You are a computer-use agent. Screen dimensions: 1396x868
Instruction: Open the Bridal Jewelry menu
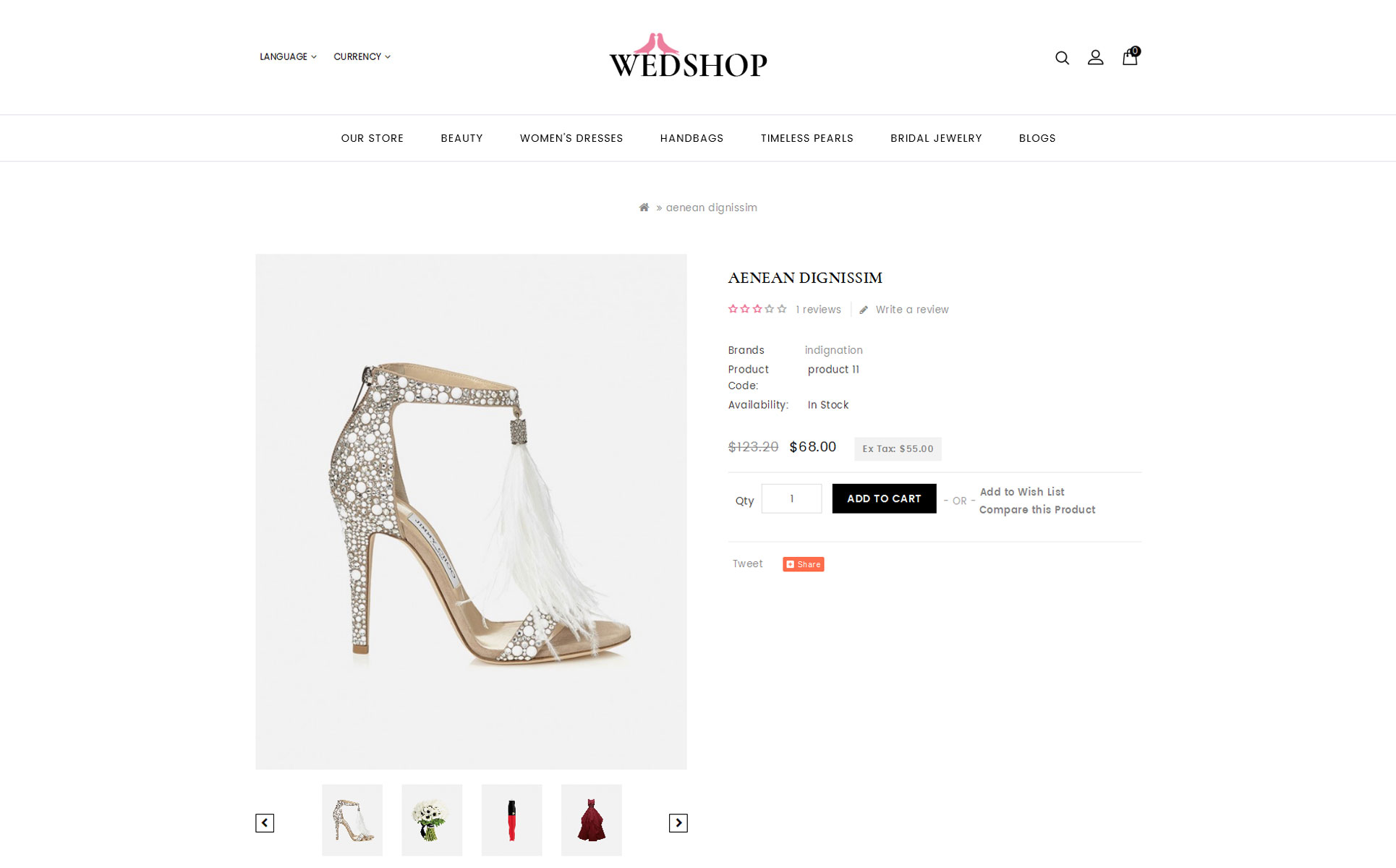(x=936, y=138)
